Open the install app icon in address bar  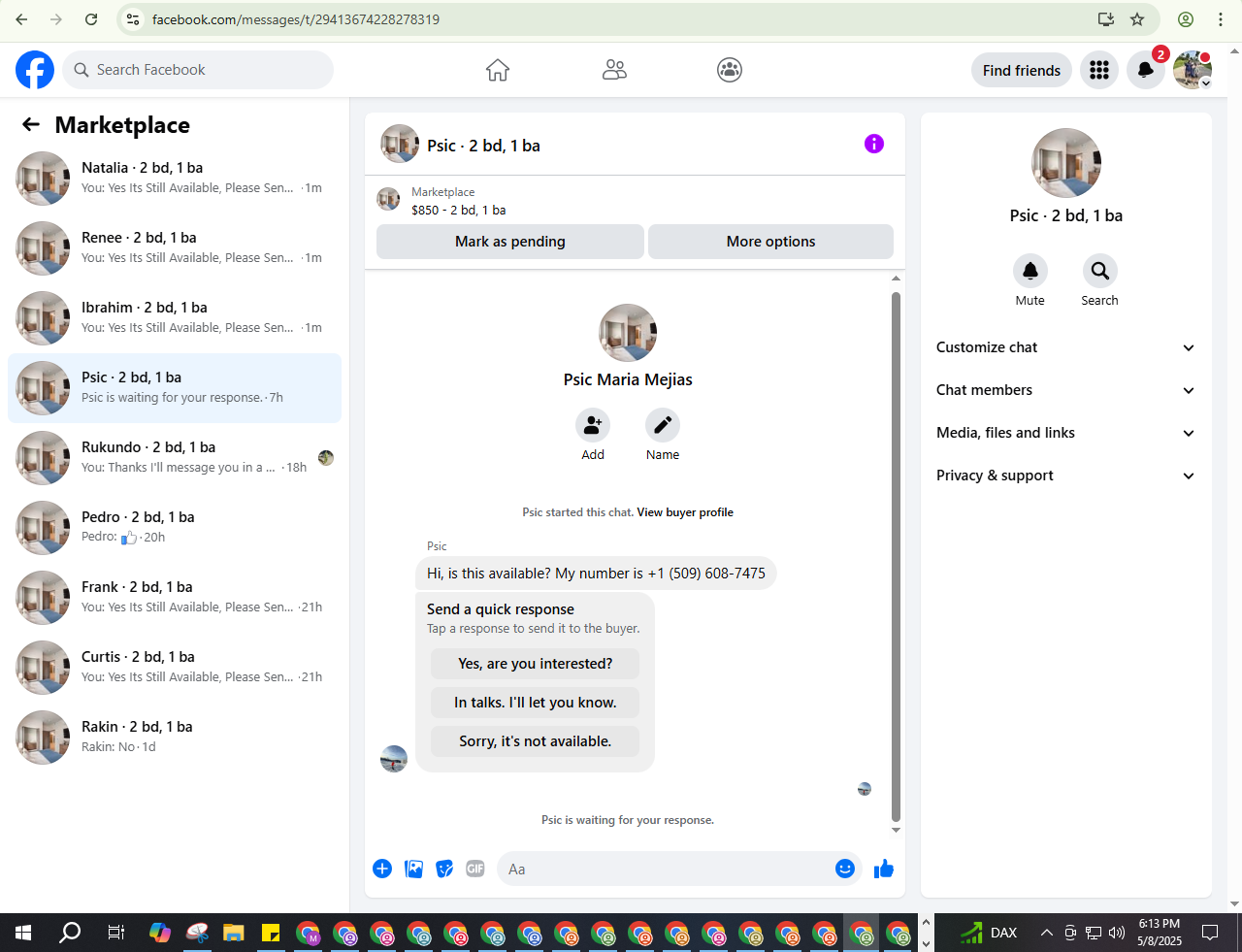coord(1106,19)
